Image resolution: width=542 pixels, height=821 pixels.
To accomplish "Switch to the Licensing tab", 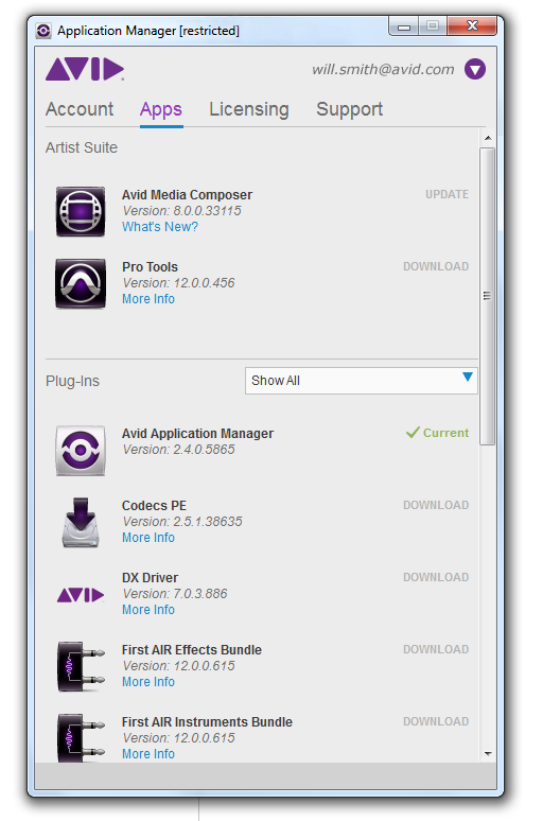I will pos(249,109).
